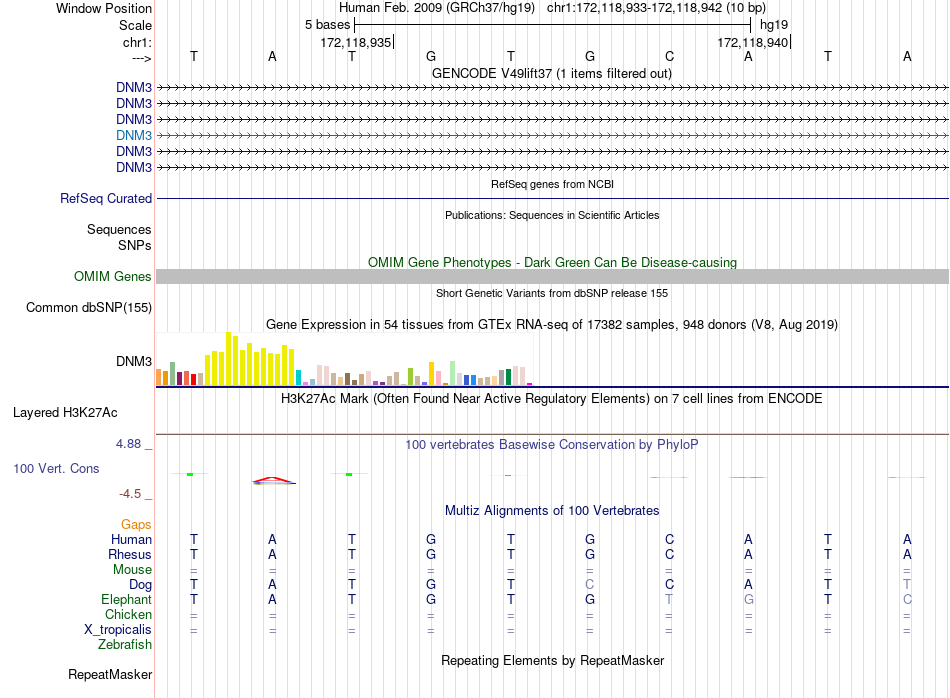
Task: Click the Layered H3K27Ac track label
Action: [x=65, y=413]
